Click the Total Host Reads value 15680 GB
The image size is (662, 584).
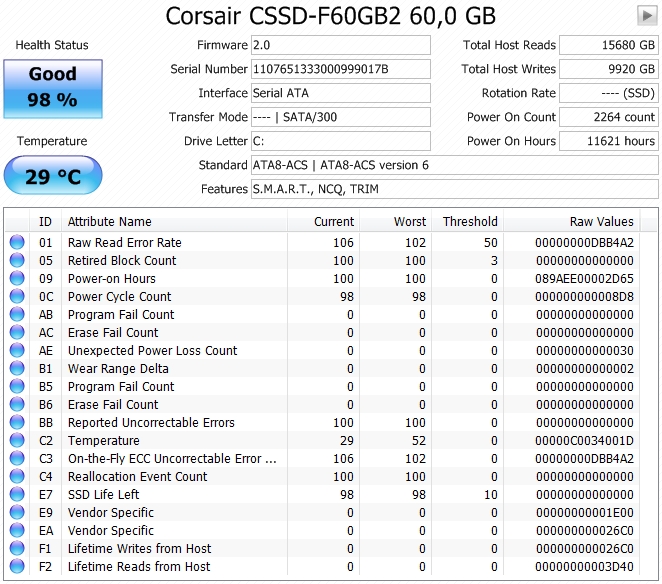click(x=609, y=45)
